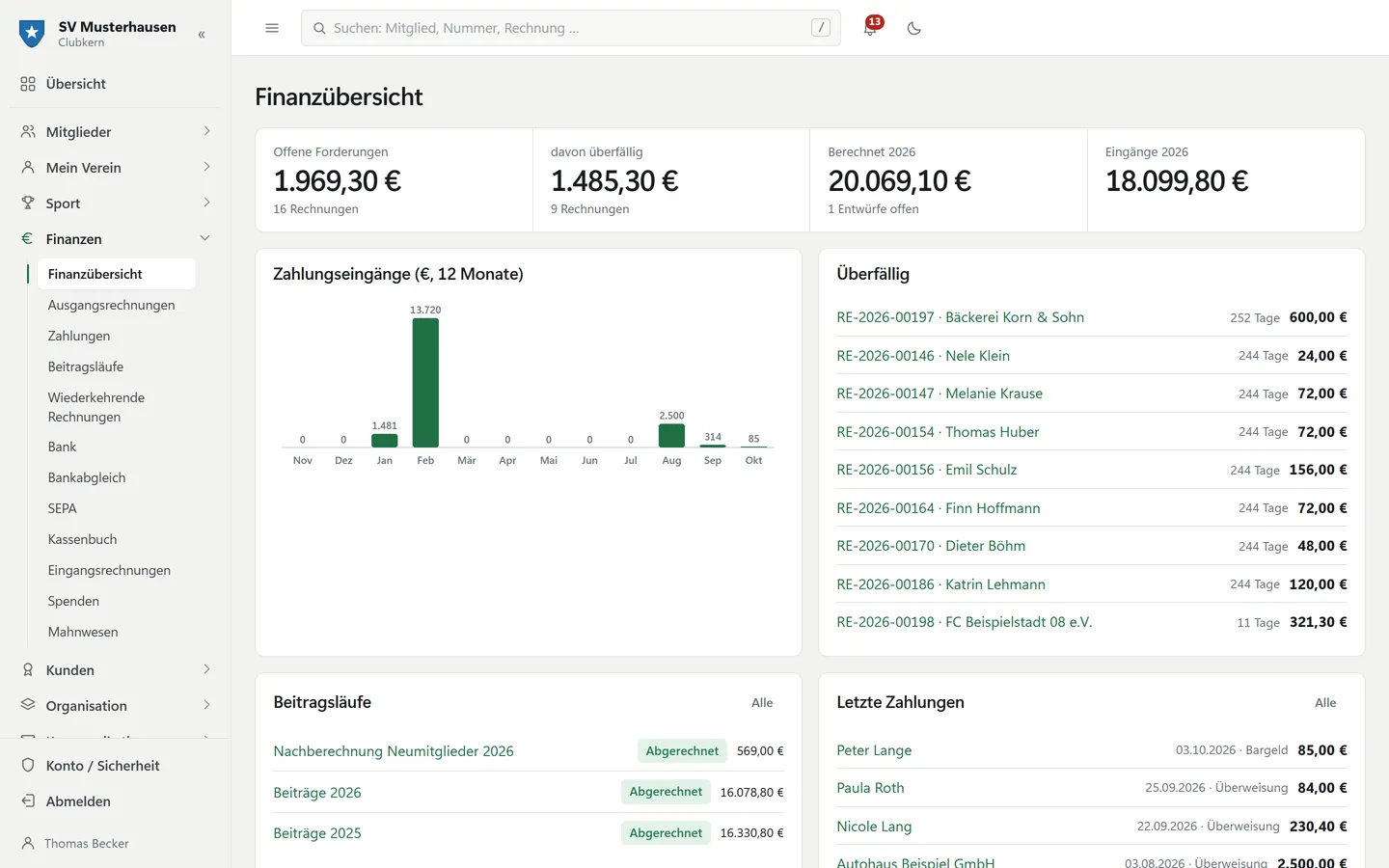
Task: Expand the Mein Verein menu chevron
Action: pyautogui.click(x=205, y=167)
